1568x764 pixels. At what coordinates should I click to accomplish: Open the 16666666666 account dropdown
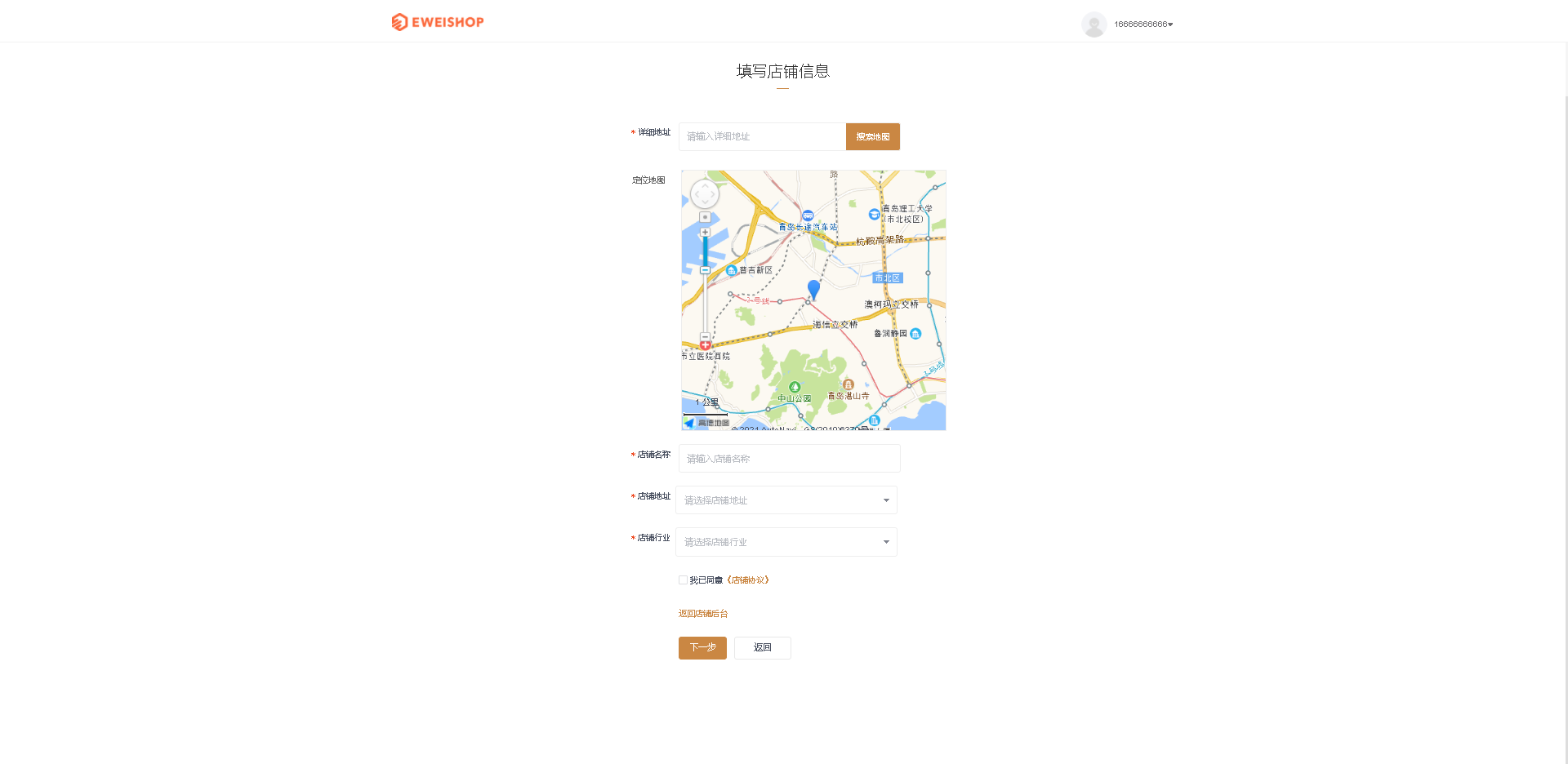coord(1143,24)
